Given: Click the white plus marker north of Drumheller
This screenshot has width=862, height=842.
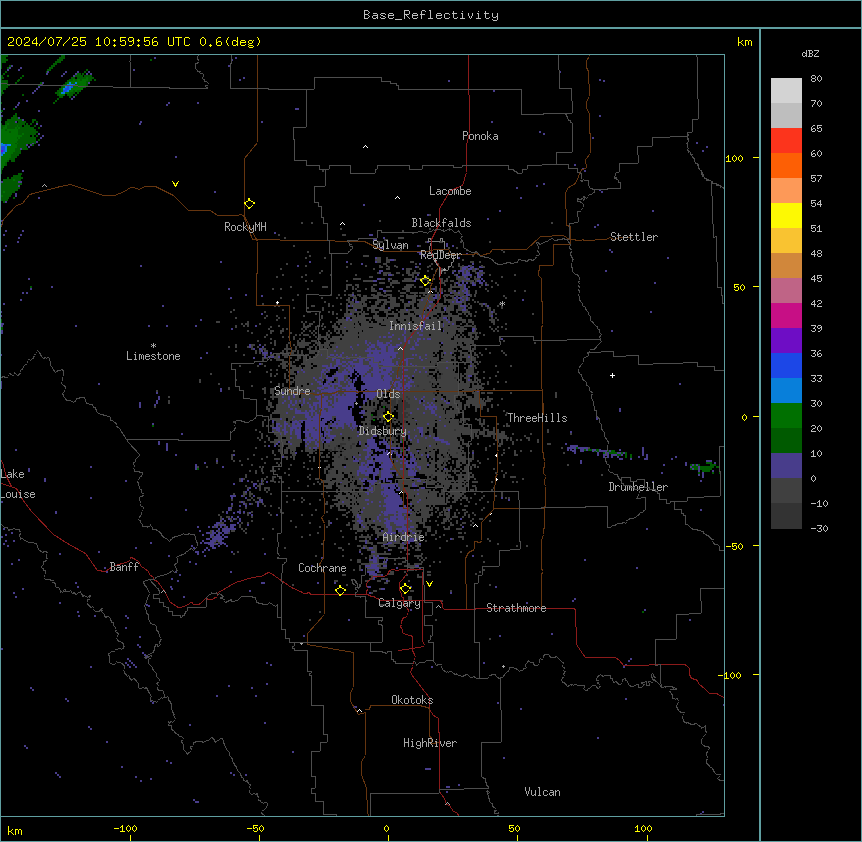Looking at the screenshot, I should pos(612,375).
